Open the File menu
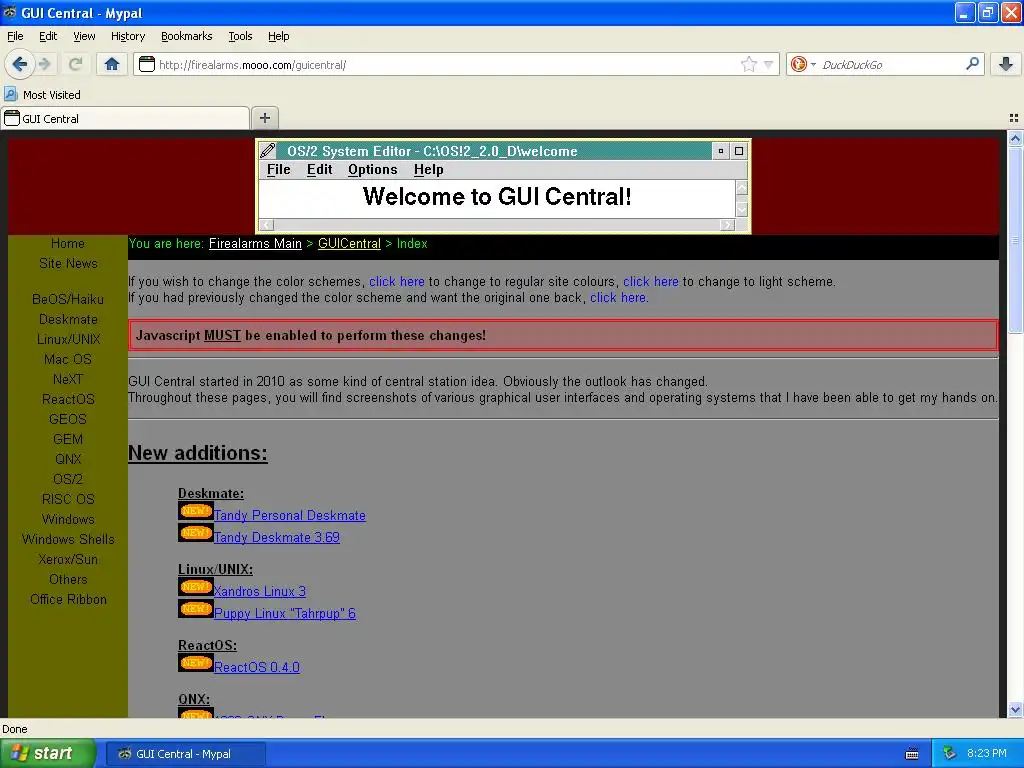 tap(15, 36)
